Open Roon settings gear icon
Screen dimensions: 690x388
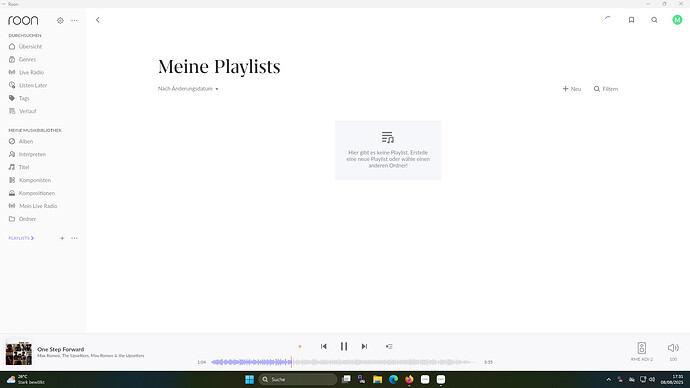pos(60,20)
